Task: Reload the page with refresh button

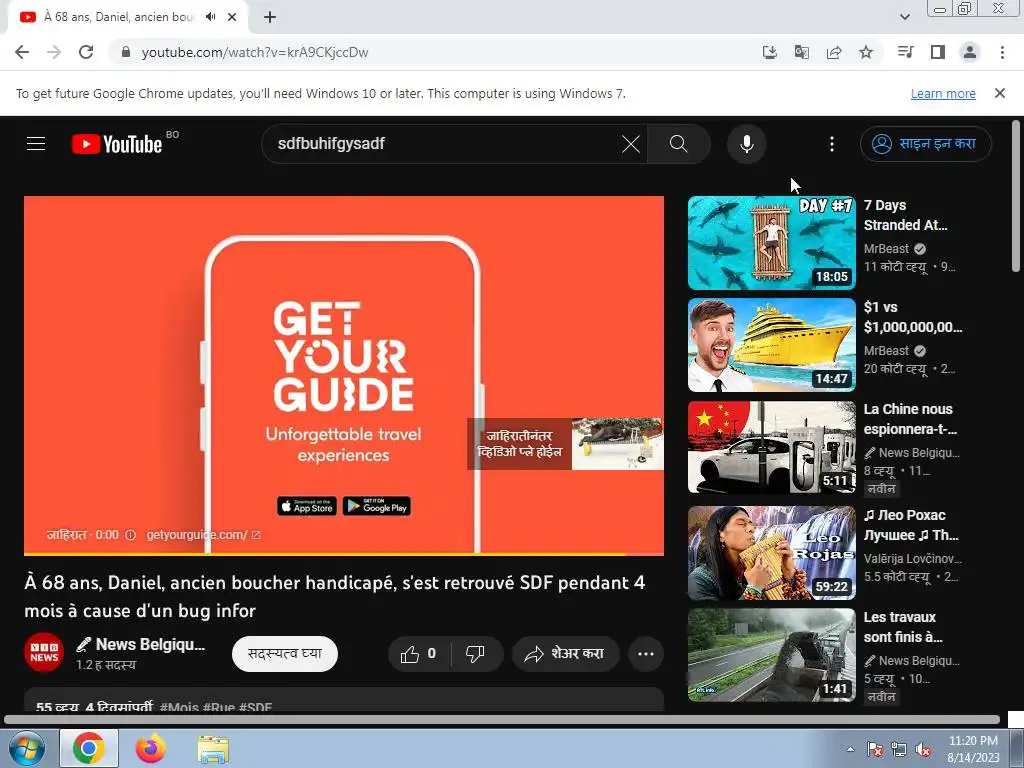Action: coord(86,52)
